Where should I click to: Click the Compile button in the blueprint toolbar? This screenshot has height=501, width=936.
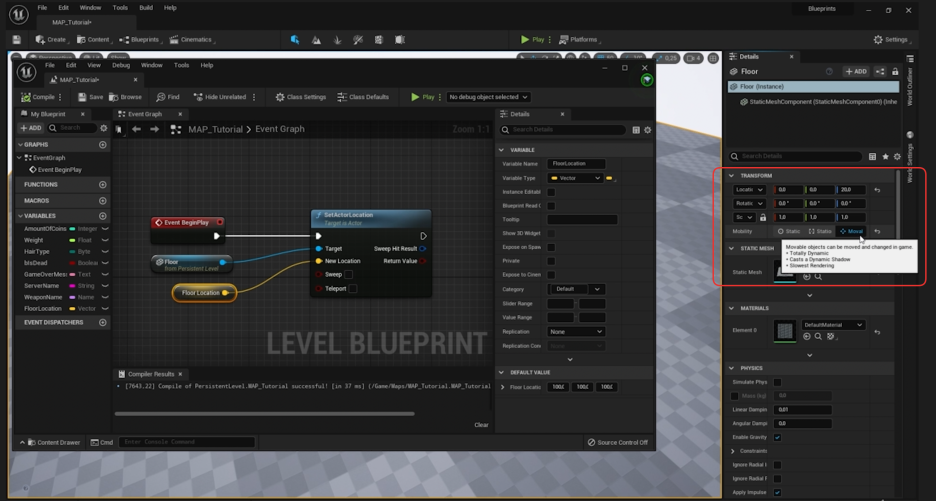click(38, 97)
